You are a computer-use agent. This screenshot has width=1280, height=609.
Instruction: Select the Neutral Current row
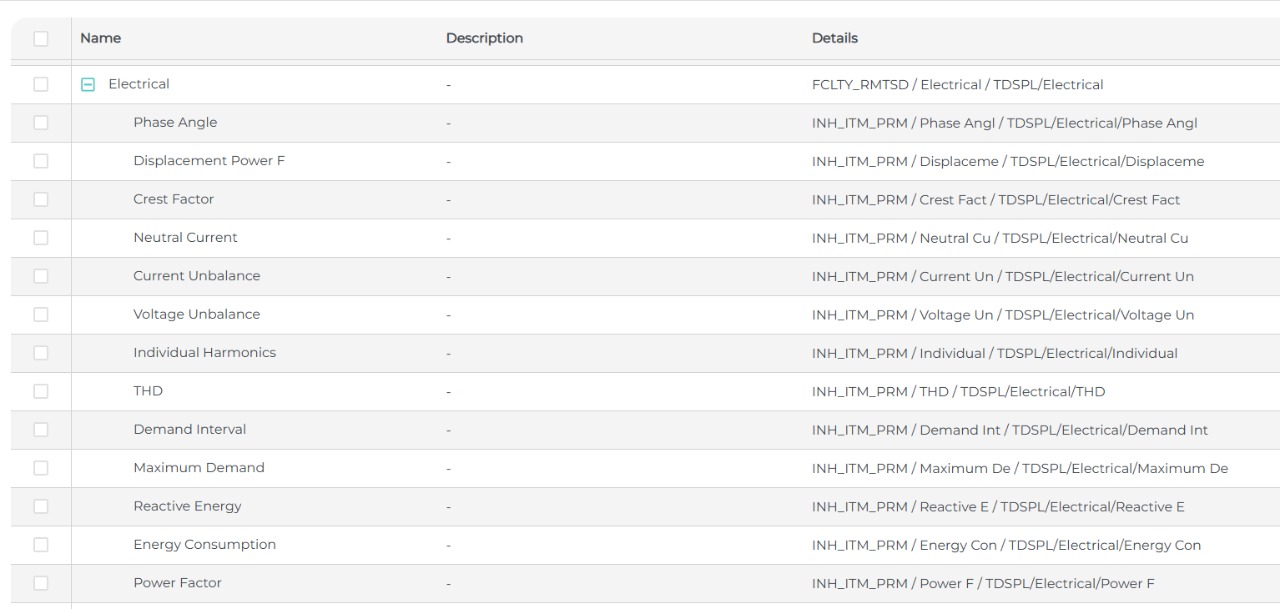(185, 237)
